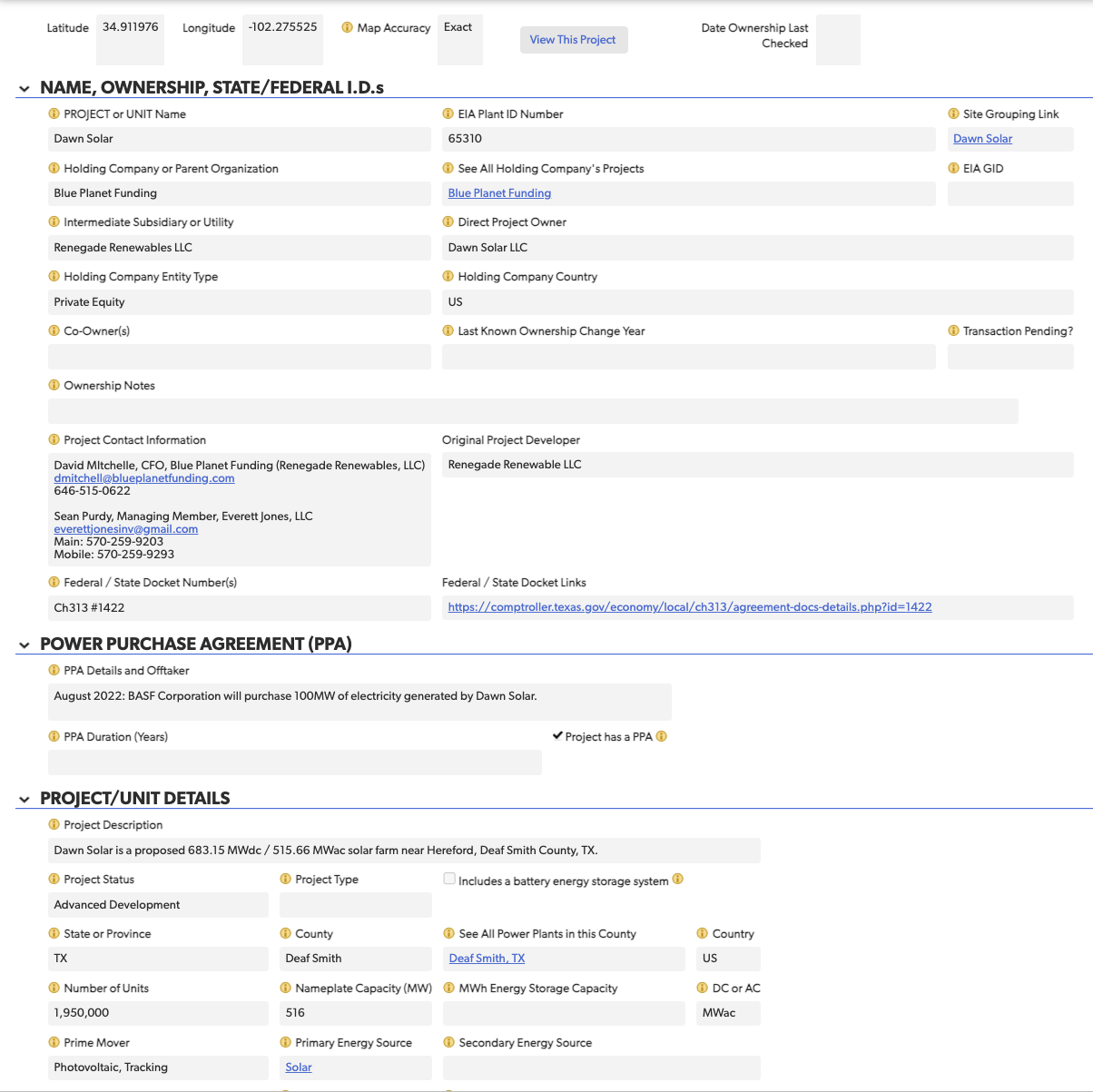Click info icon for Intermediate Subsidiary or Utility

point(54,221)
